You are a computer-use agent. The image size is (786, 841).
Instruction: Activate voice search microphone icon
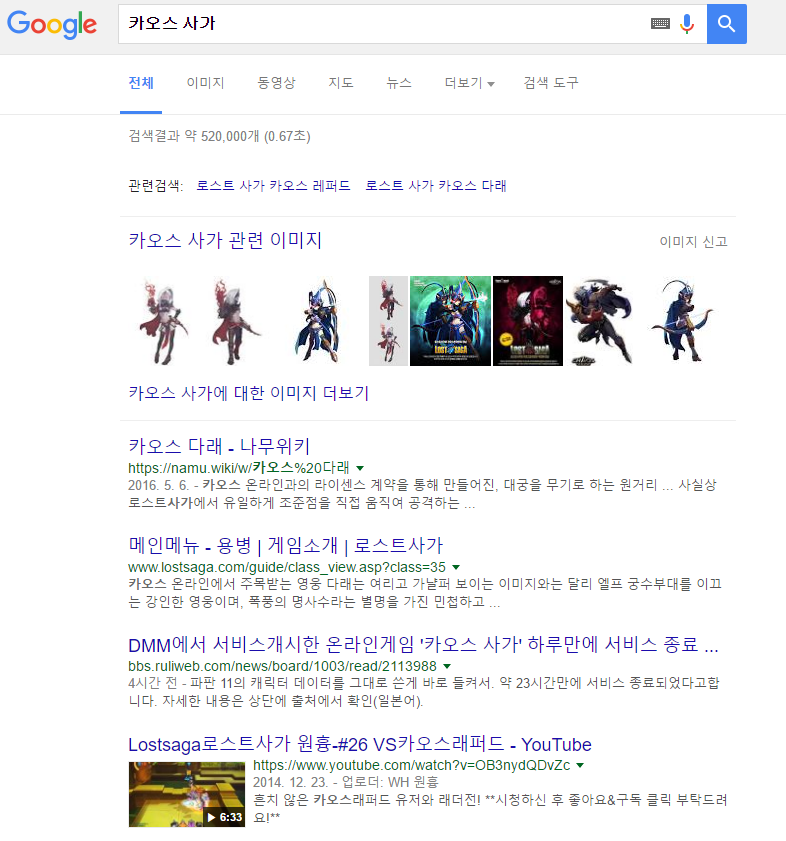[687, 24]
